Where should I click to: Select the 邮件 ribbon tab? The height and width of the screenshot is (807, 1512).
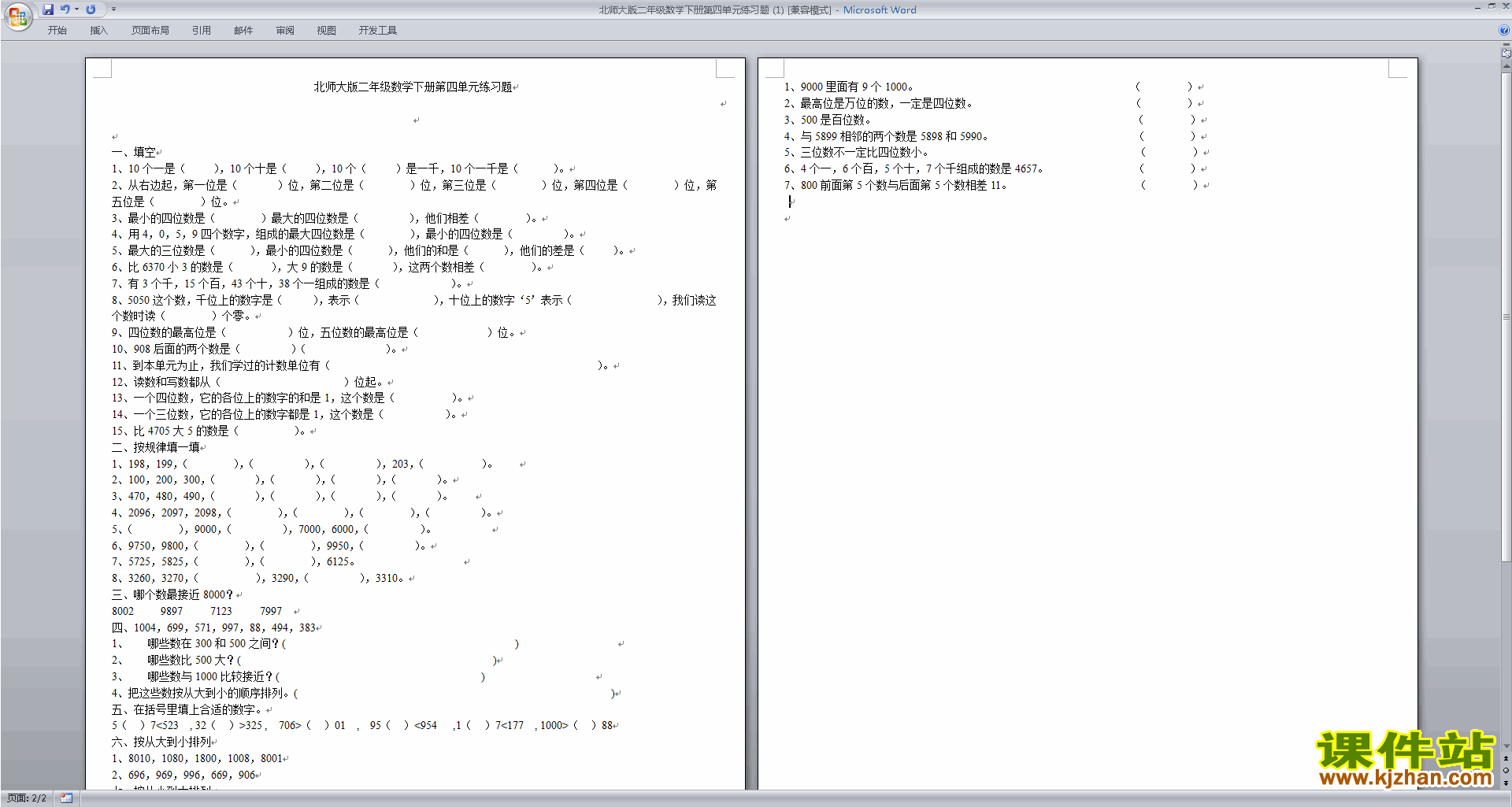[243, 31]
